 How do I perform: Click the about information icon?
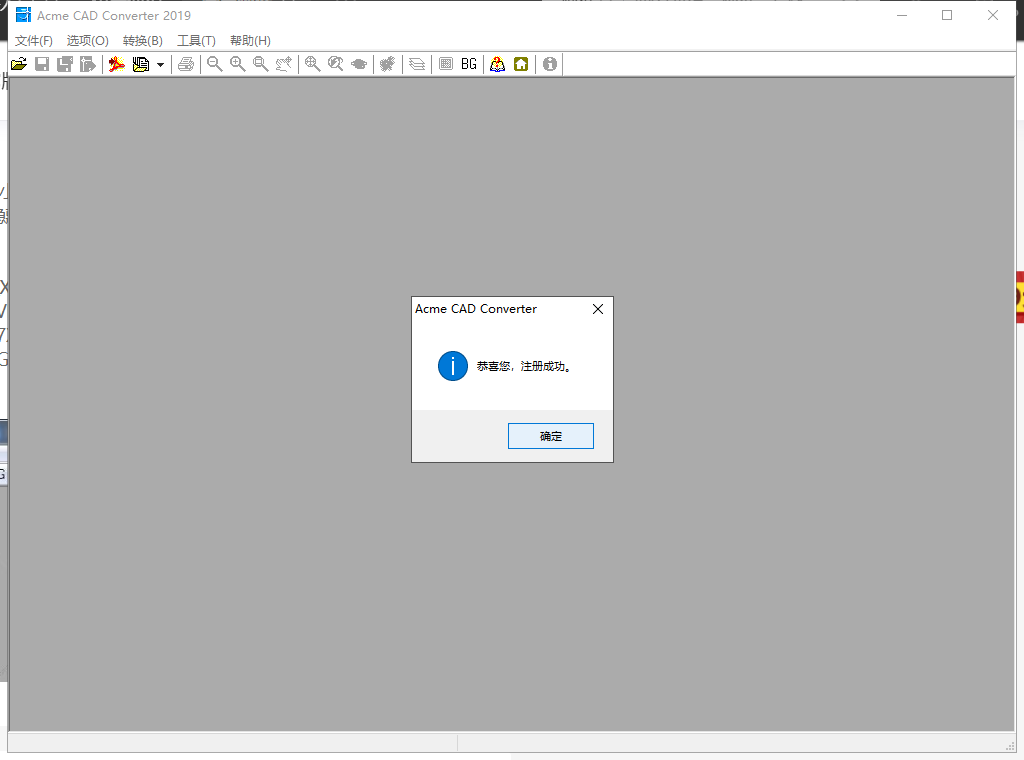(x=550, y=64)
